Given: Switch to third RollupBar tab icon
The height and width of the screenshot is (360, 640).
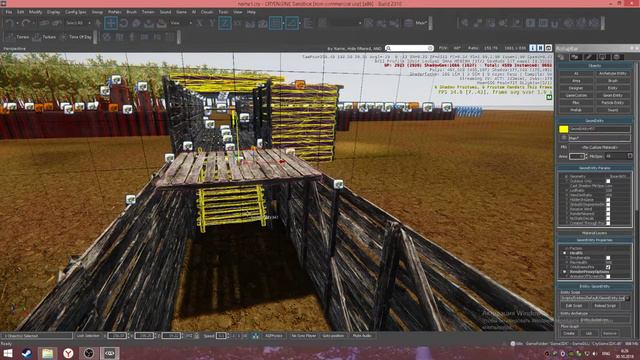Looking at the screenshot, I should (x=589, y=57).
